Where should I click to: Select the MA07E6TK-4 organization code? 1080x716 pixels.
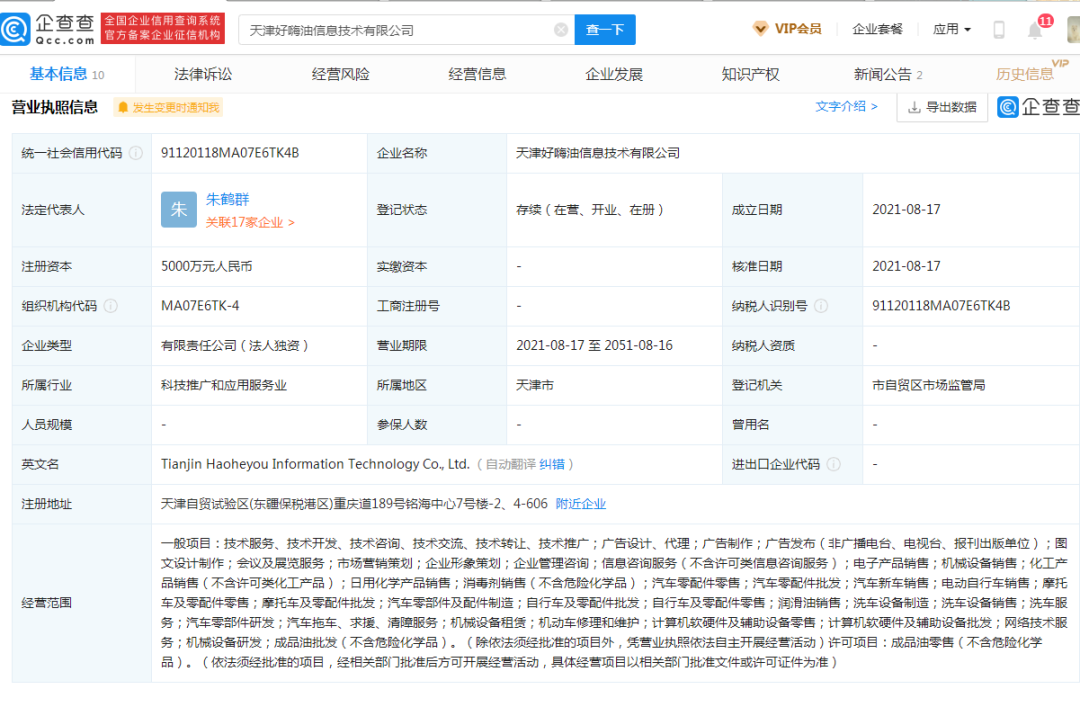click(x=200, y=306)
